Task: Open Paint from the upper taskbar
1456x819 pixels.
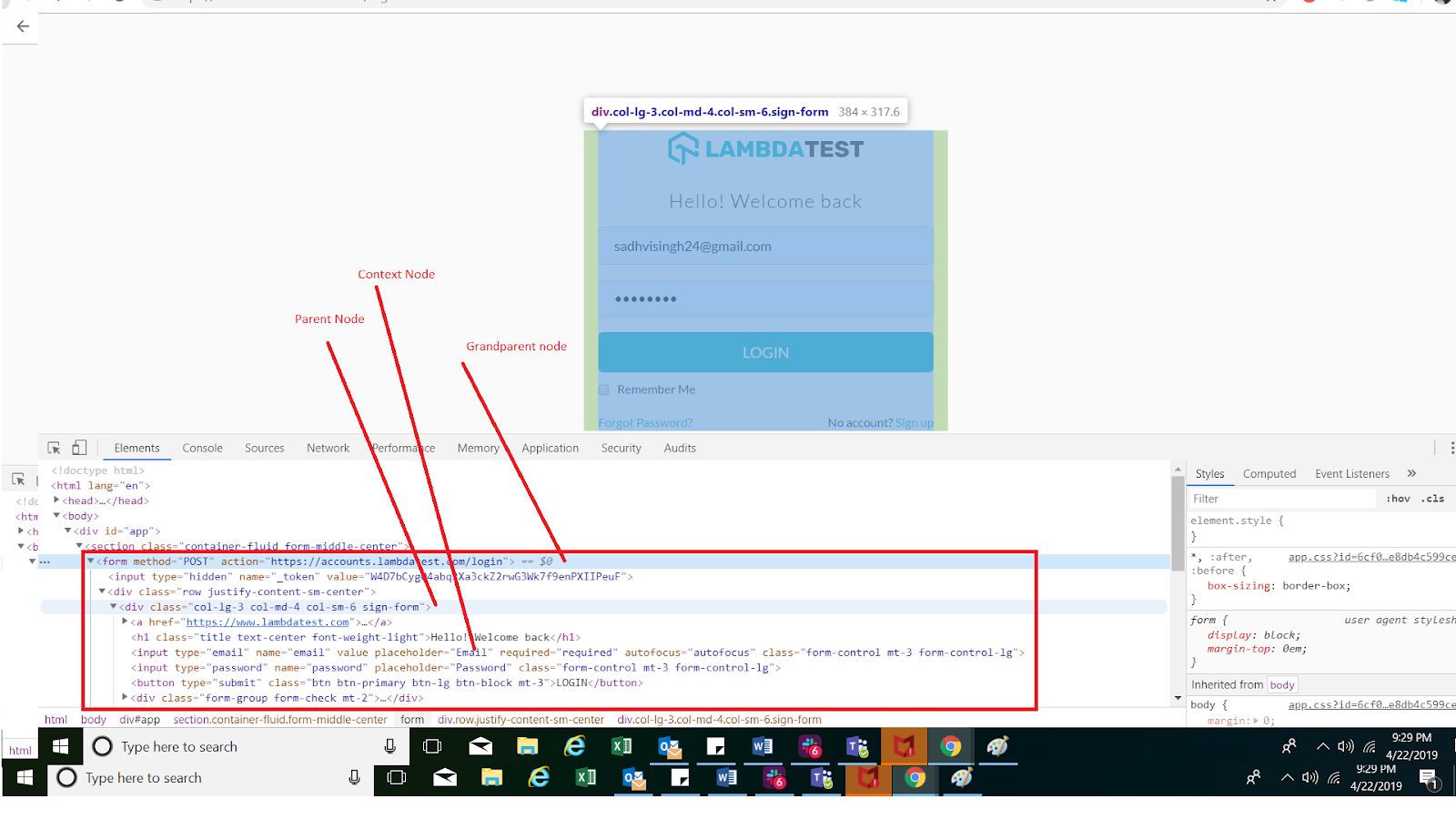Action: 997,746
